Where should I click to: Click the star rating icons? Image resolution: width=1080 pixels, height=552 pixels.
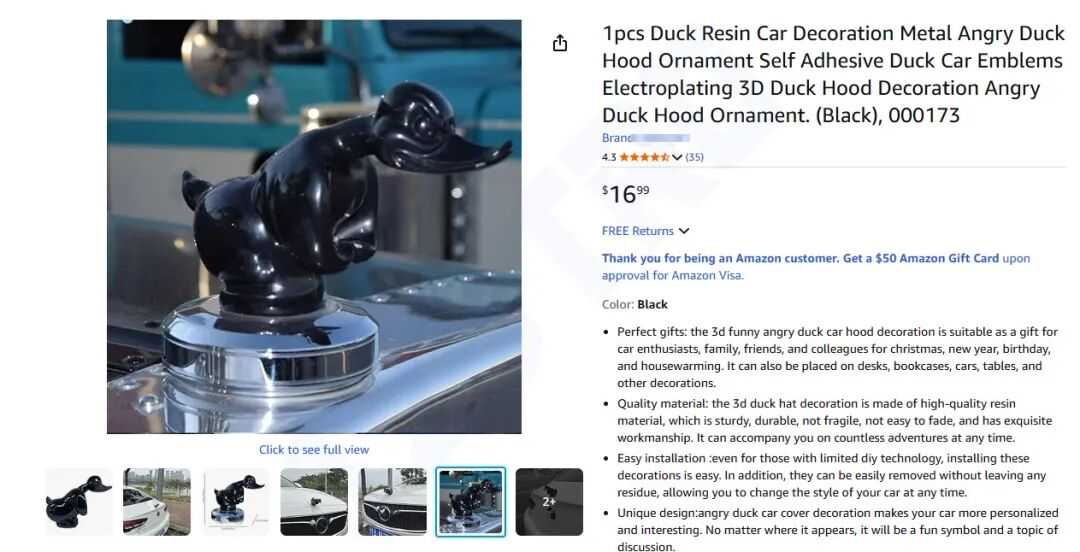[x=645, y=157]
